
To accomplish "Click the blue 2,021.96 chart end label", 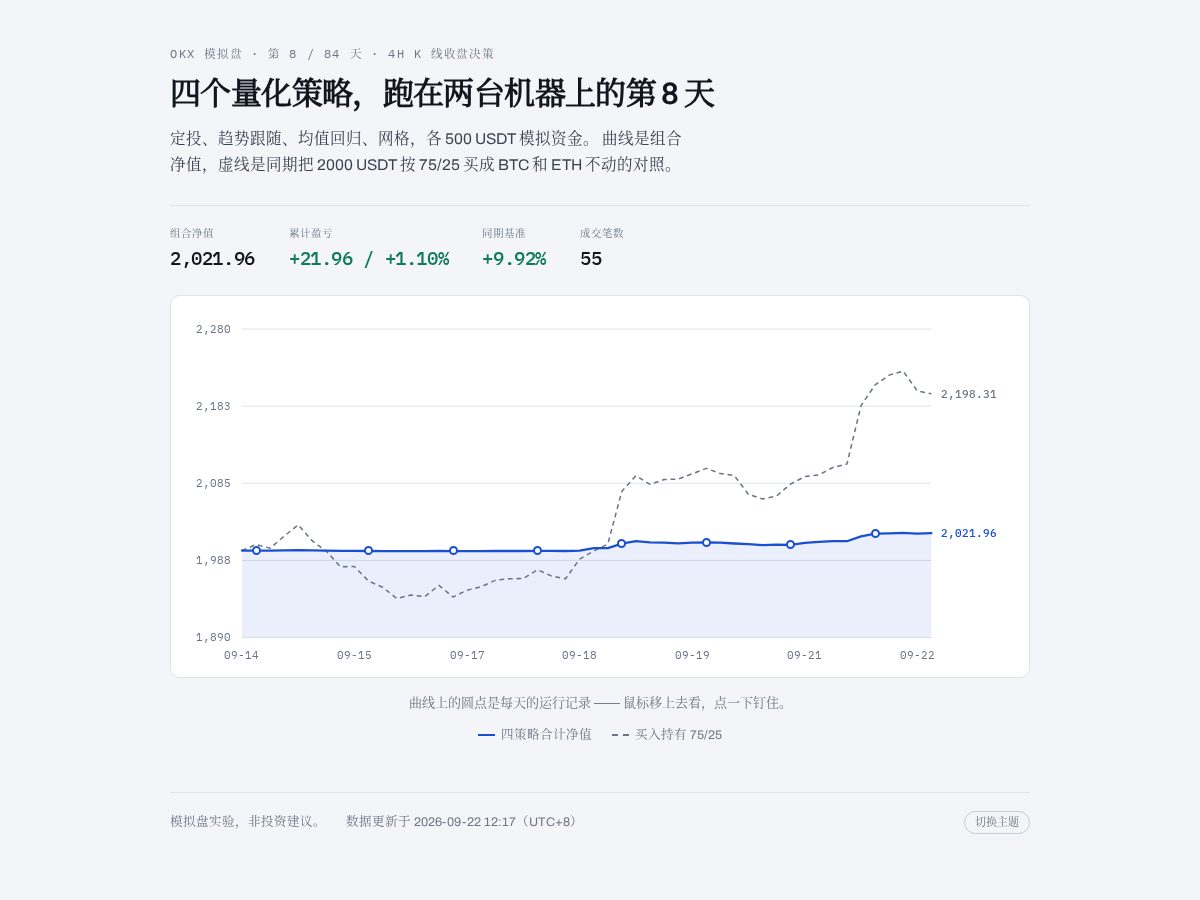I will (x=968, y=533).
